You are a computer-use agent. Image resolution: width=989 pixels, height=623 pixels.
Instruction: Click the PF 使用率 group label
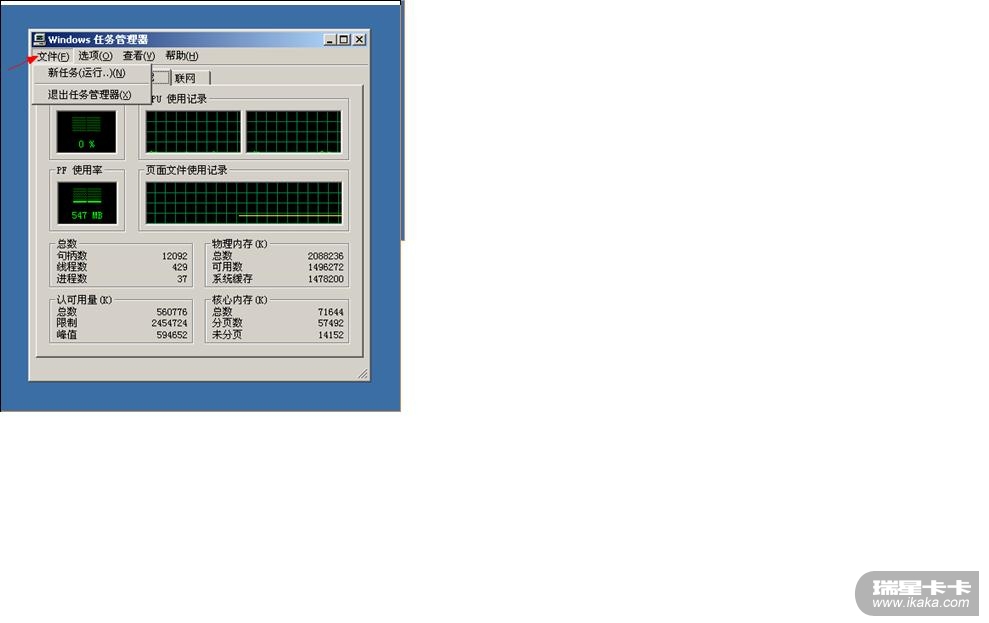click(x=79, y=170)
